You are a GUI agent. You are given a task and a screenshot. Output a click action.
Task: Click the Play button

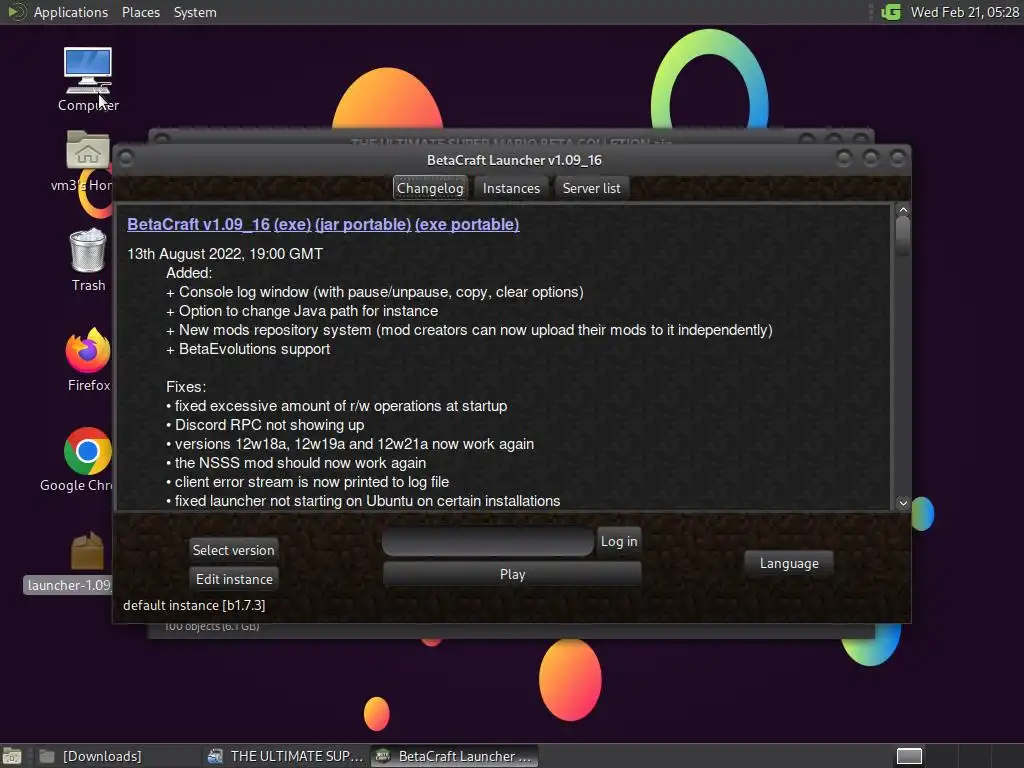pos(513,574)
